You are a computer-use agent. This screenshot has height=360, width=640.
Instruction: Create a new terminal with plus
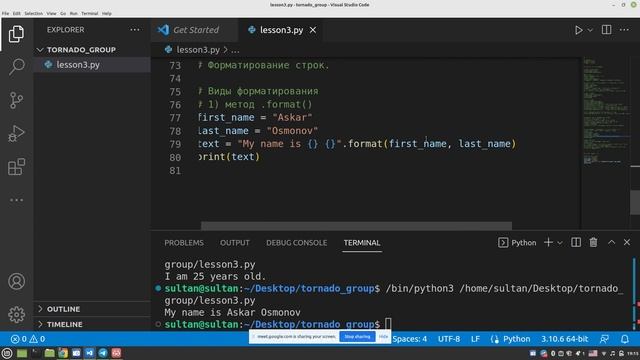tap(548, 242)
